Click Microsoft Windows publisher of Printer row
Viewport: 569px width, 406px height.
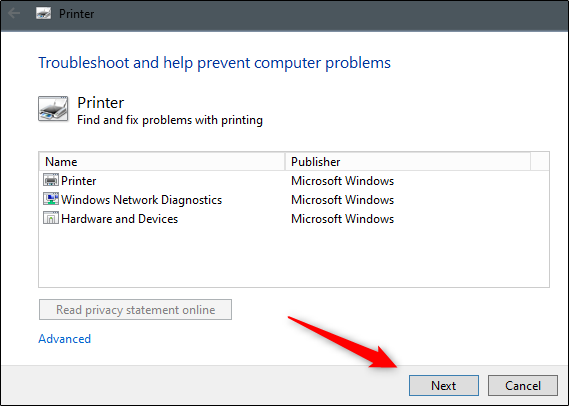[342, 181]
